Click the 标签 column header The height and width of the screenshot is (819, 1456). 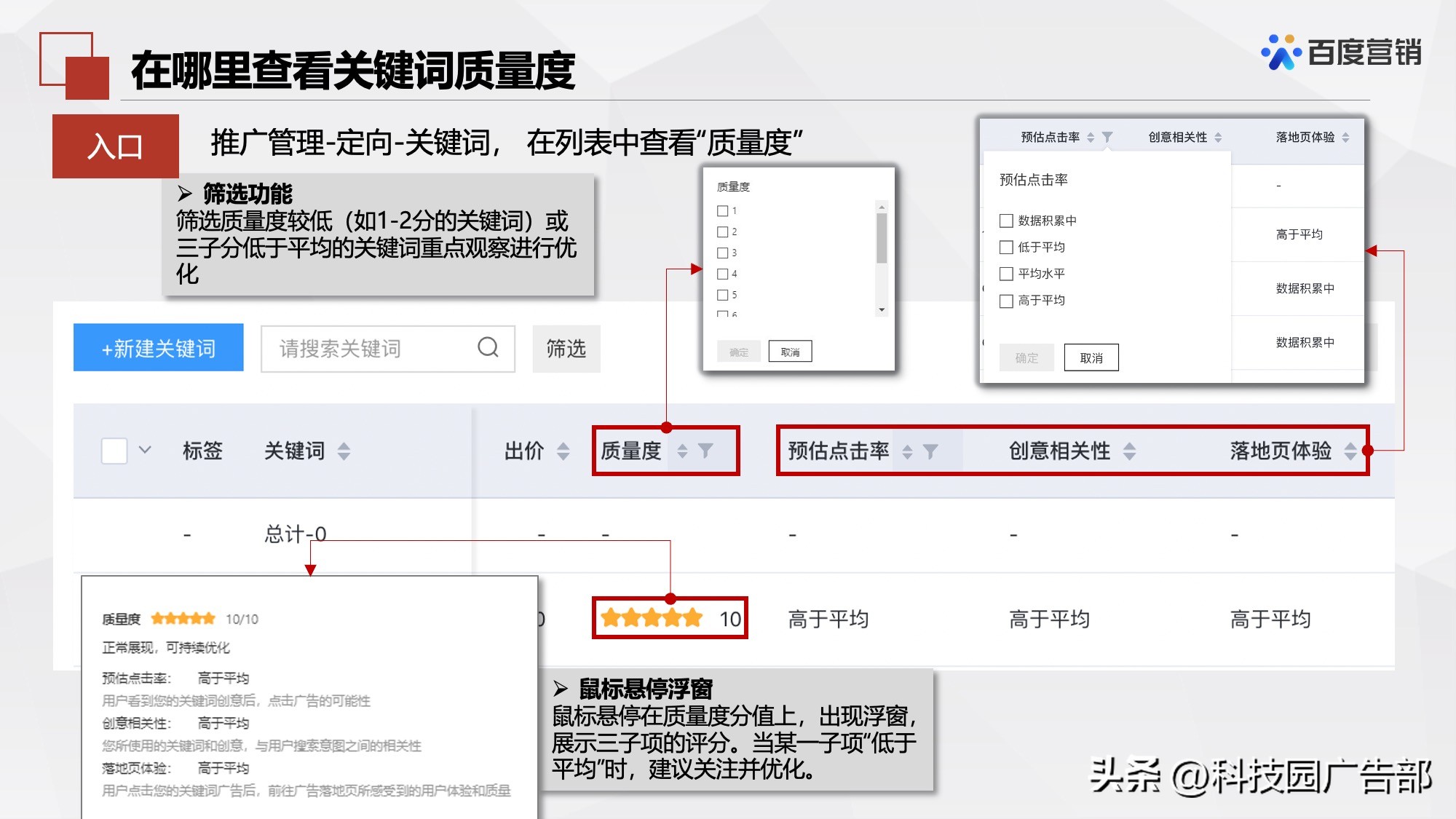click(x=202, y=451)
